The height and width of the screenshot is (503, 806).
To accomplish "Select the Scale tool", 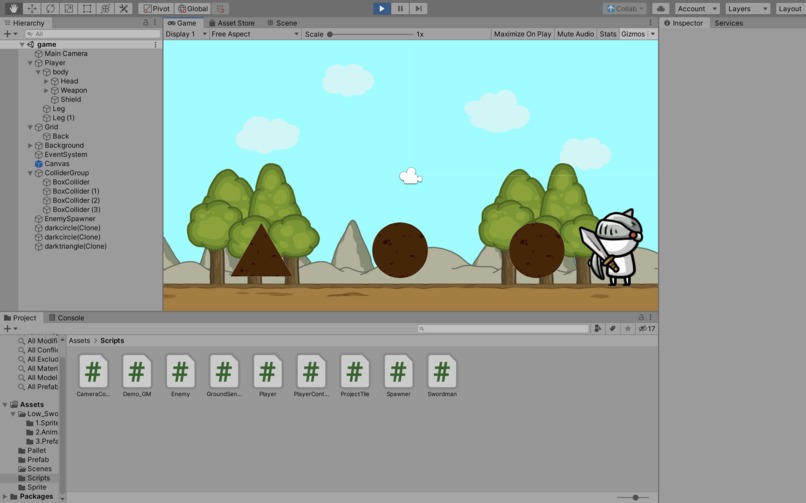I will click(68, 8).
